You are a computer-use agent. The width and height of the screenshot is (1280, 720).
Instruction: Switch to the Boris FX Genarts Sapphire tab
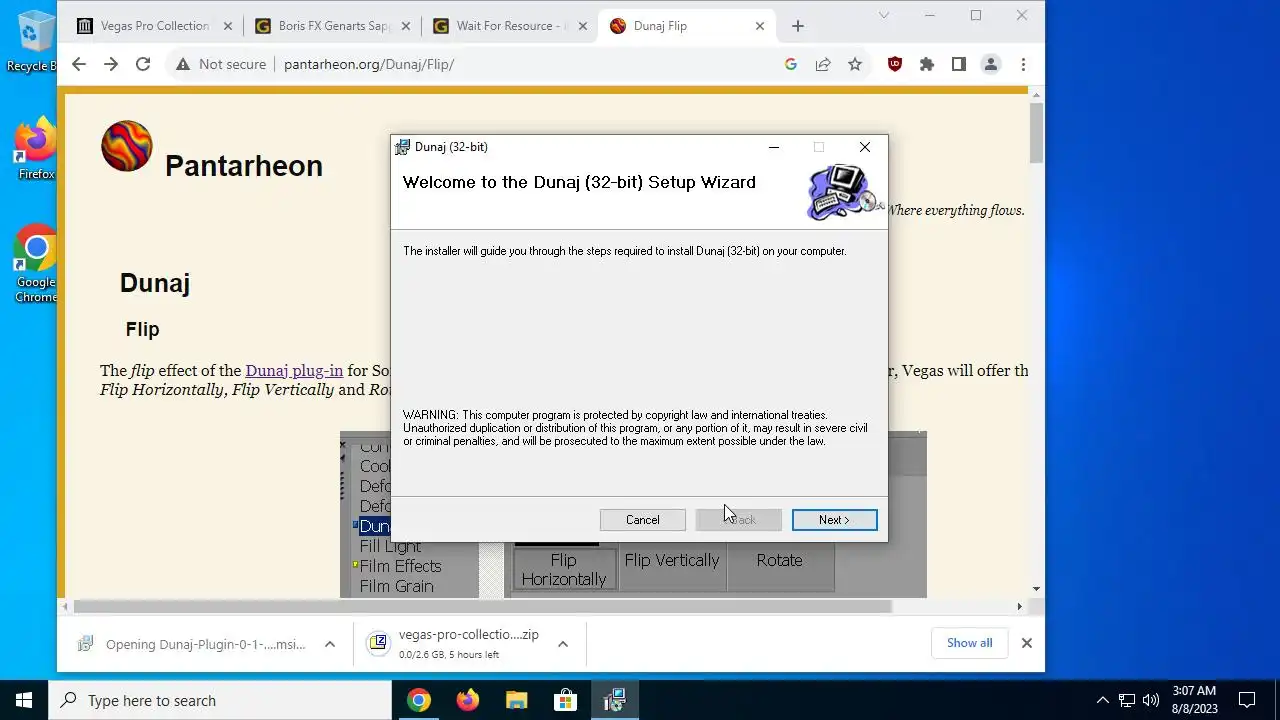click(x=333, y=26)
